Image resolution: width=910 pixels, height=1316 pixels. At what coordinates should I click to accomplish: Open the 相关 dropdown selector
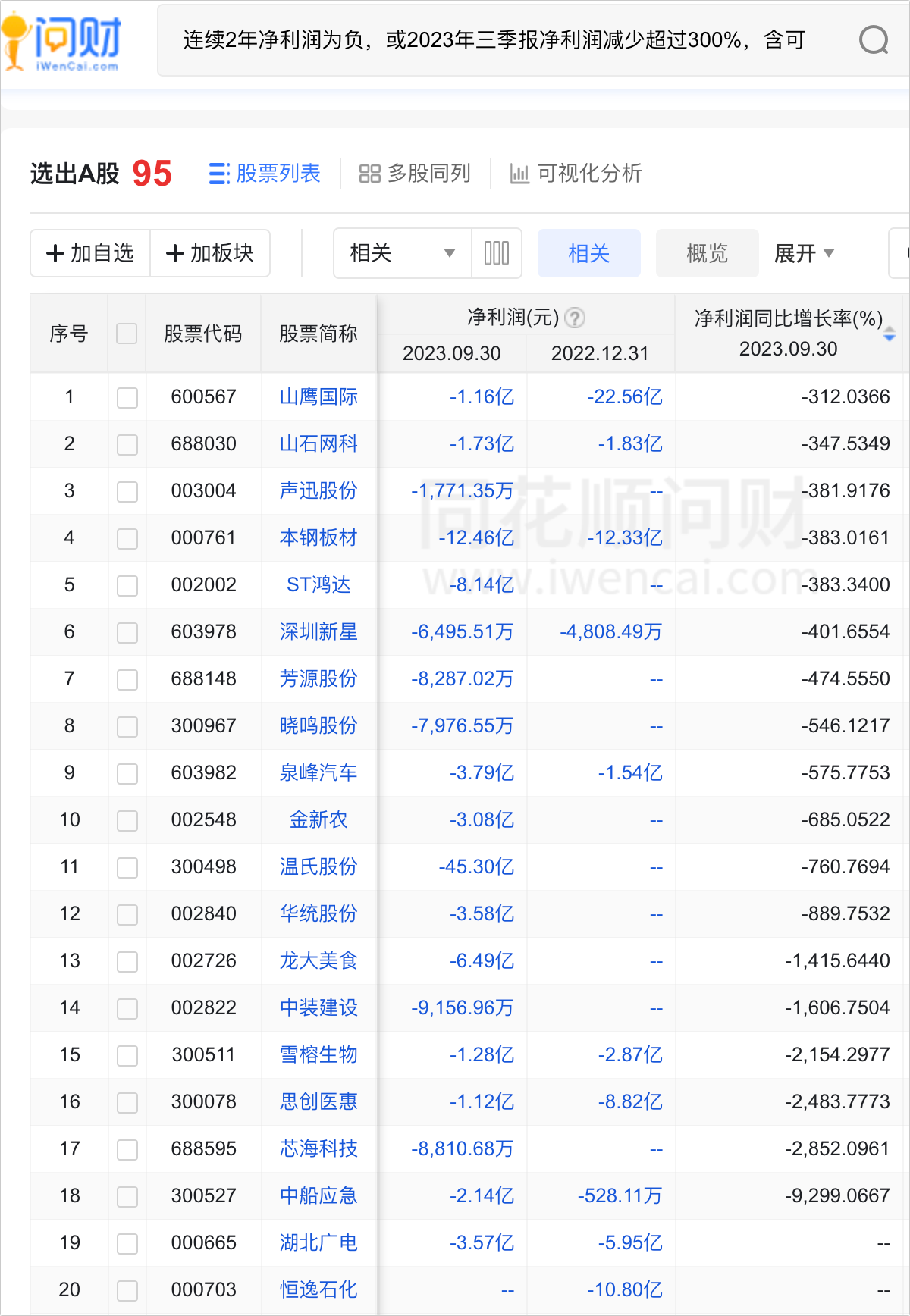(402, 253)
